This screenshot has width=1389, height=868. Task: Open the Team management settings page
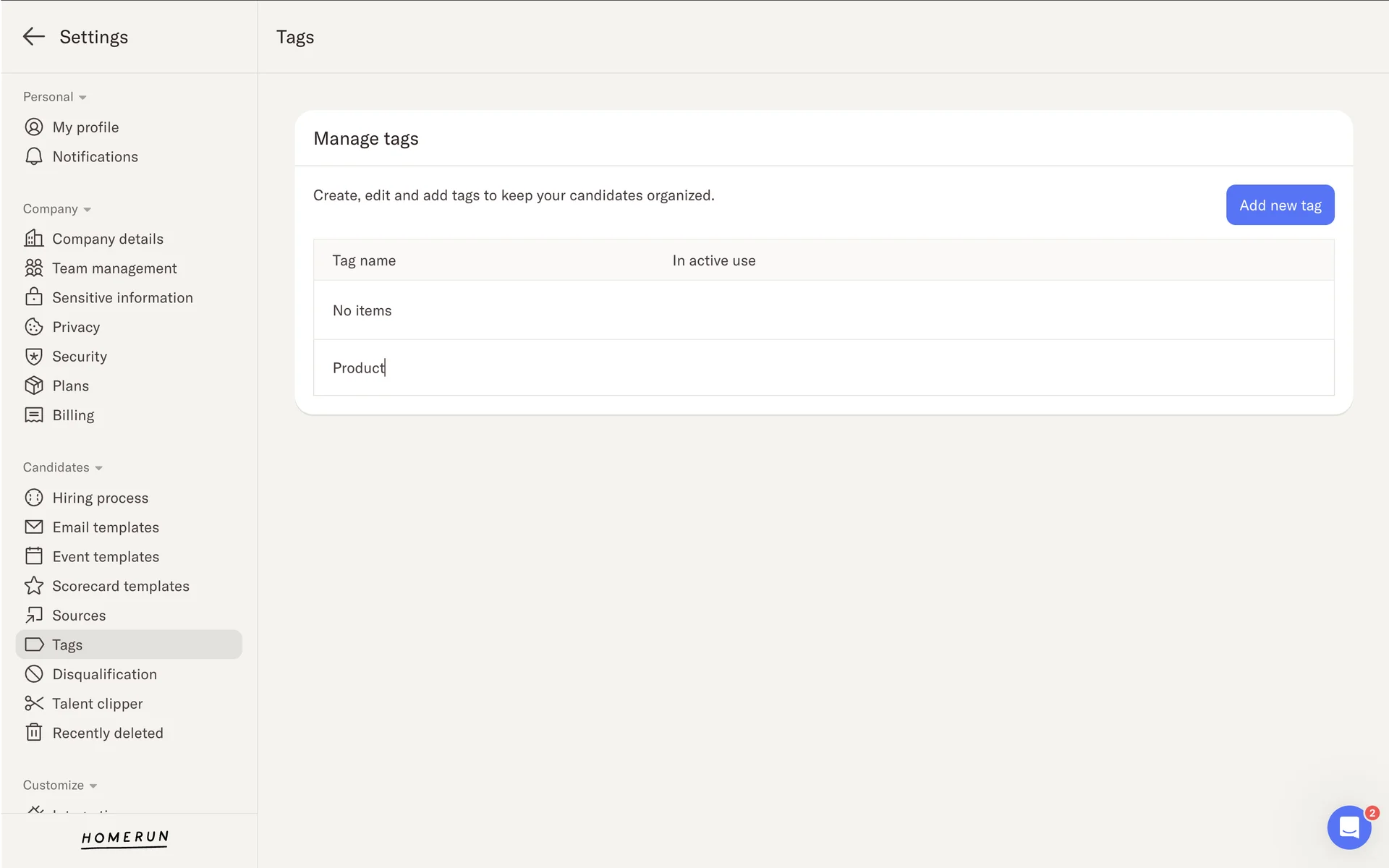(114, 268)
